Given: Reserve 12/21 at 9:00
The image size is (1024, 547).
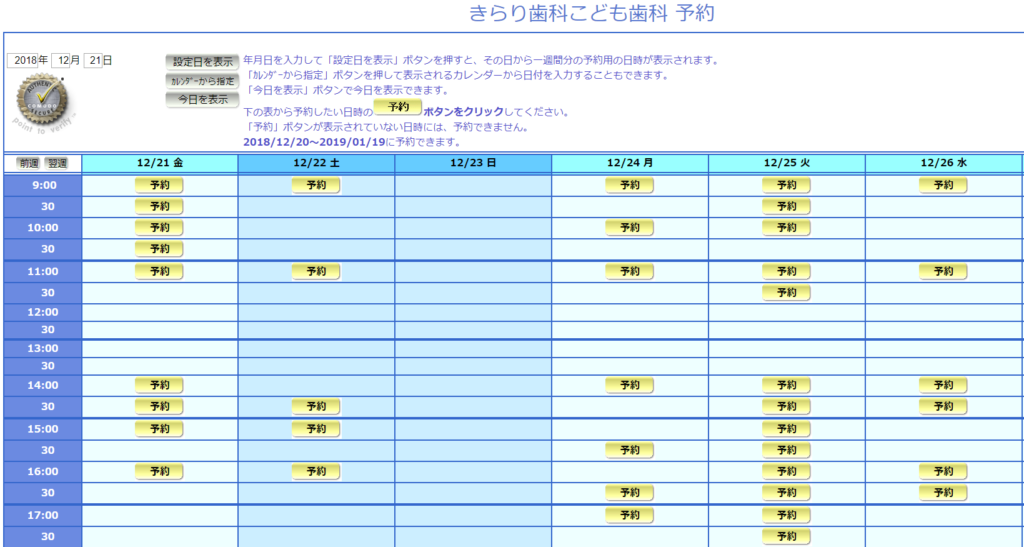Looking at the screenshot, I should 159,185.
